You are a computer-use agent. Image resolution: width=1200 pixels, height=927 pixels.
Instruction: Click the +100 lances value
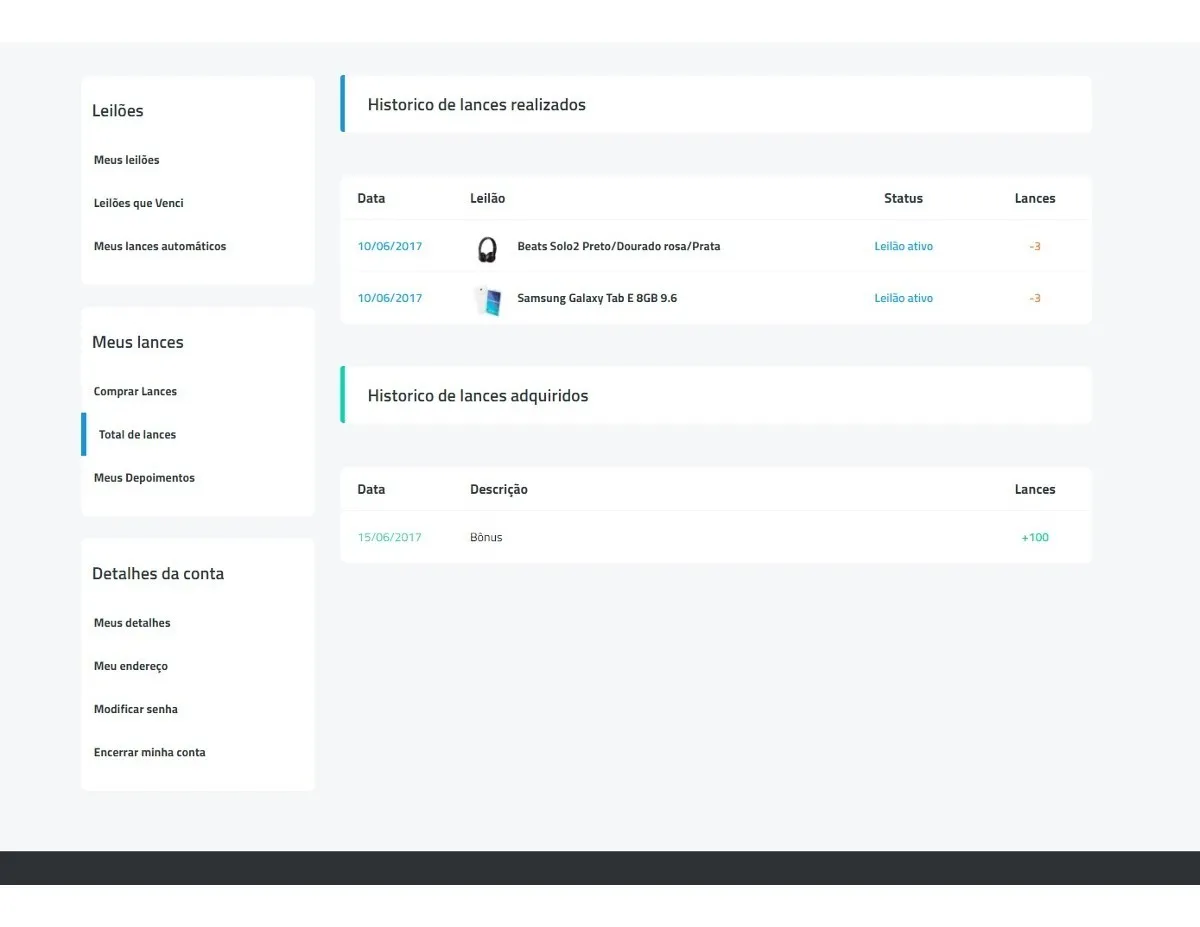point(1035,537)
